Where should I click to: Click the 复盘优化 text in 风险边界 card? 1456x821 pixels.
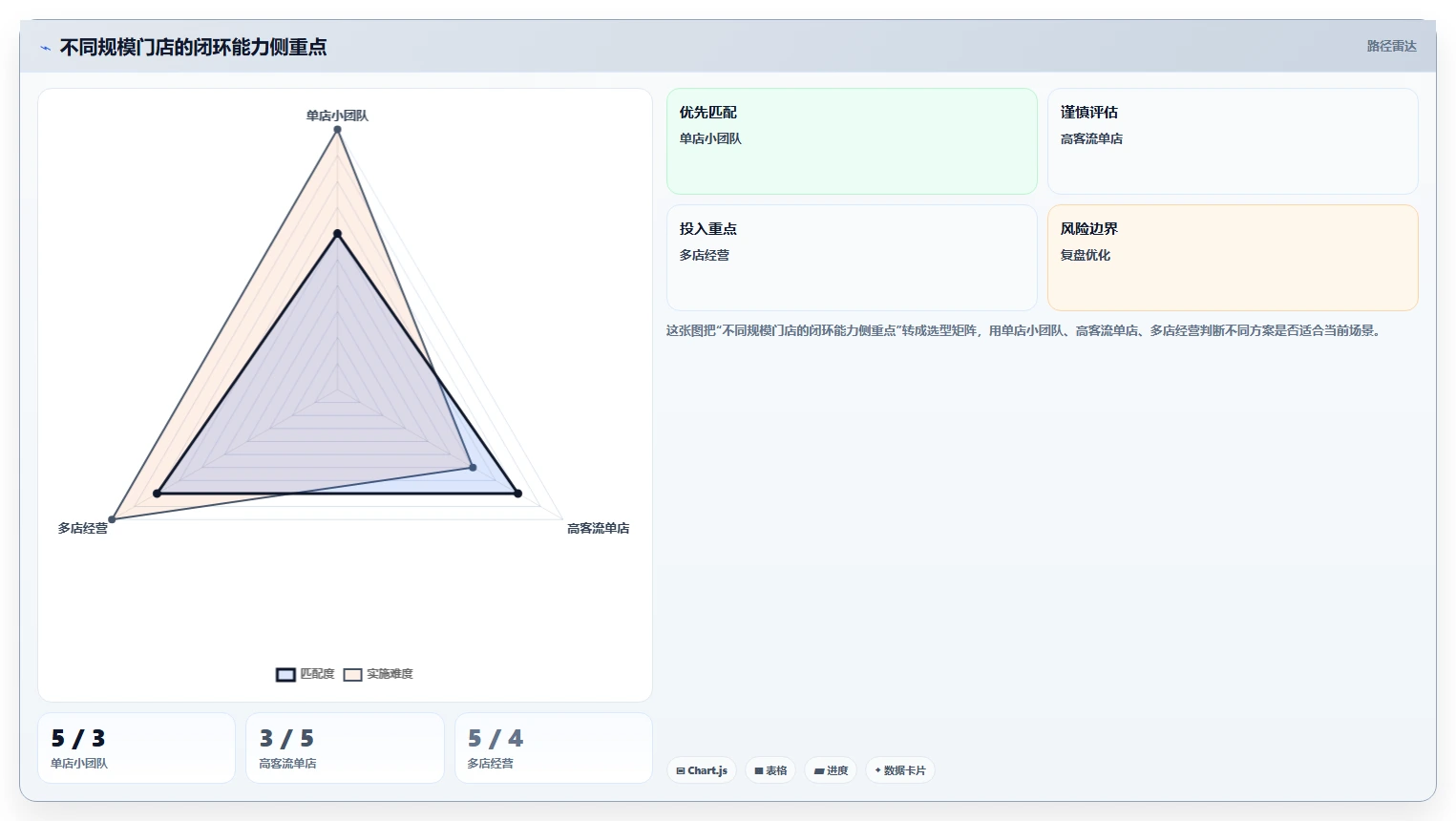[x=1086, y=255]
